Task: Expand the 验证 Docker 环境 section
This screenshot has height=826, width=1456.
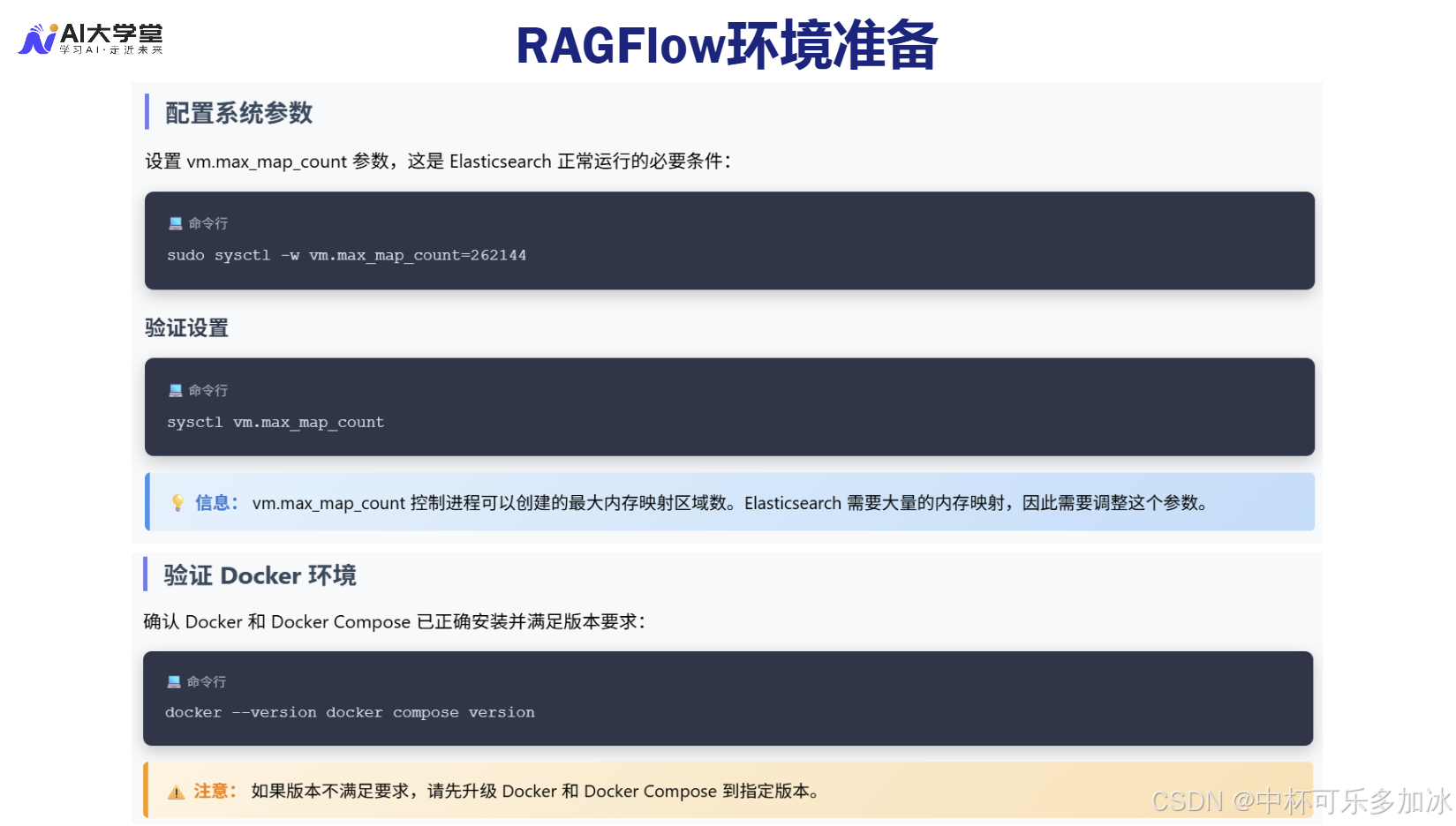Action: (x=259, y=574)
